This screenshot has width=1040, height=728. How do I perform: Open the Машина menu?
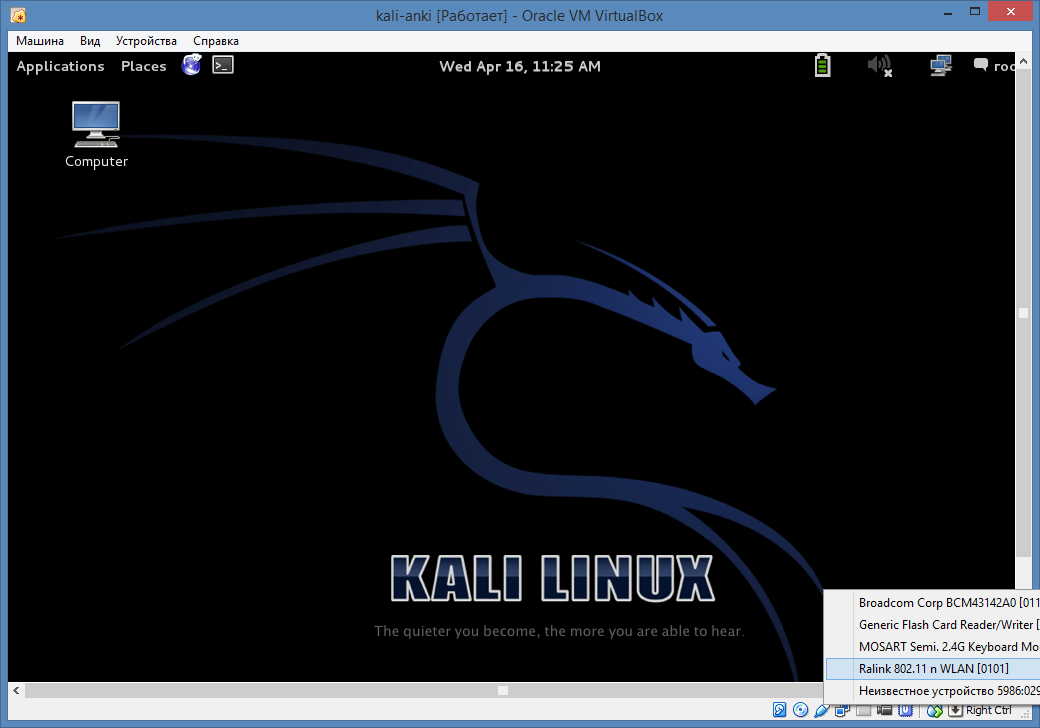click(40, 40)
